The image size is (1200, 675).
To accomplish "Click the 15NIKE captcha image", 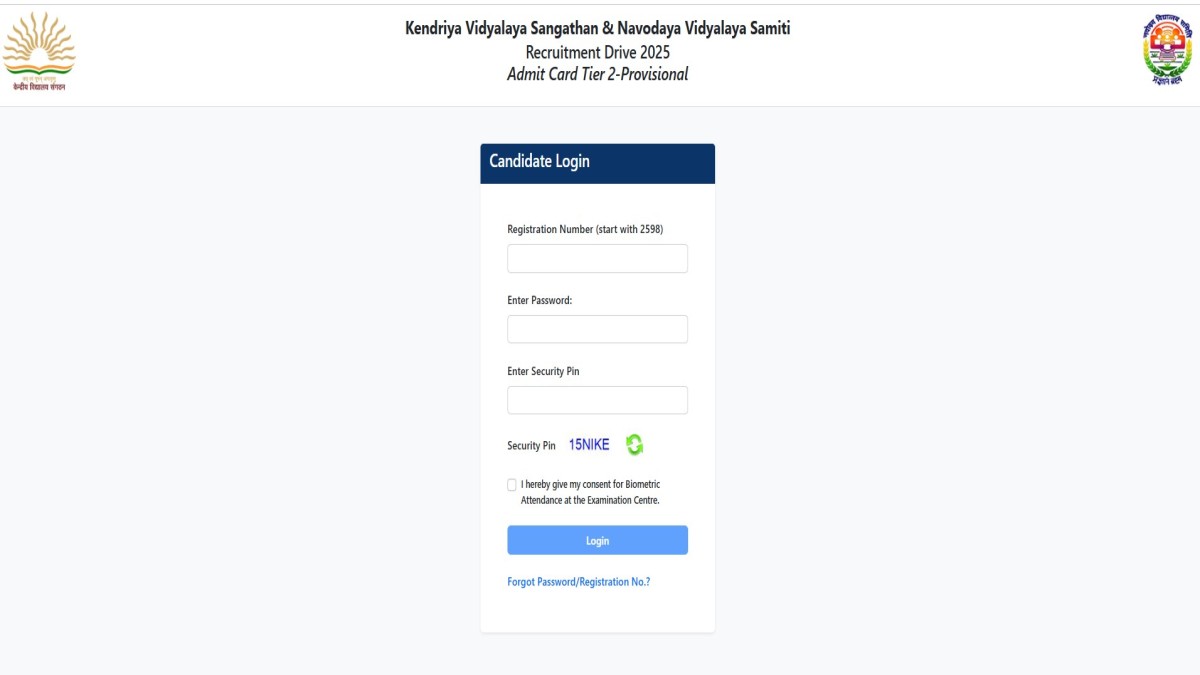I will 589,445.
